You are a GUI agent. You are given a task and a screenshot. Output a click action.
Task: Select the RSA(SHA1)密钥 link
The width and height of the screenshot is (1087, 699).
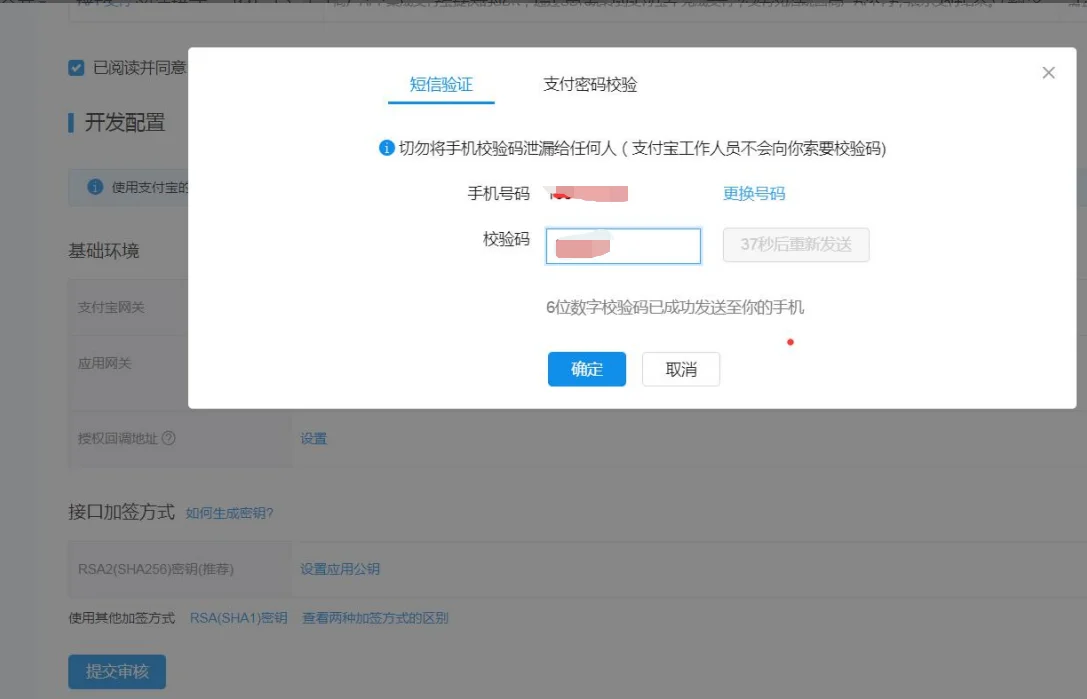[x=238, y=618]
